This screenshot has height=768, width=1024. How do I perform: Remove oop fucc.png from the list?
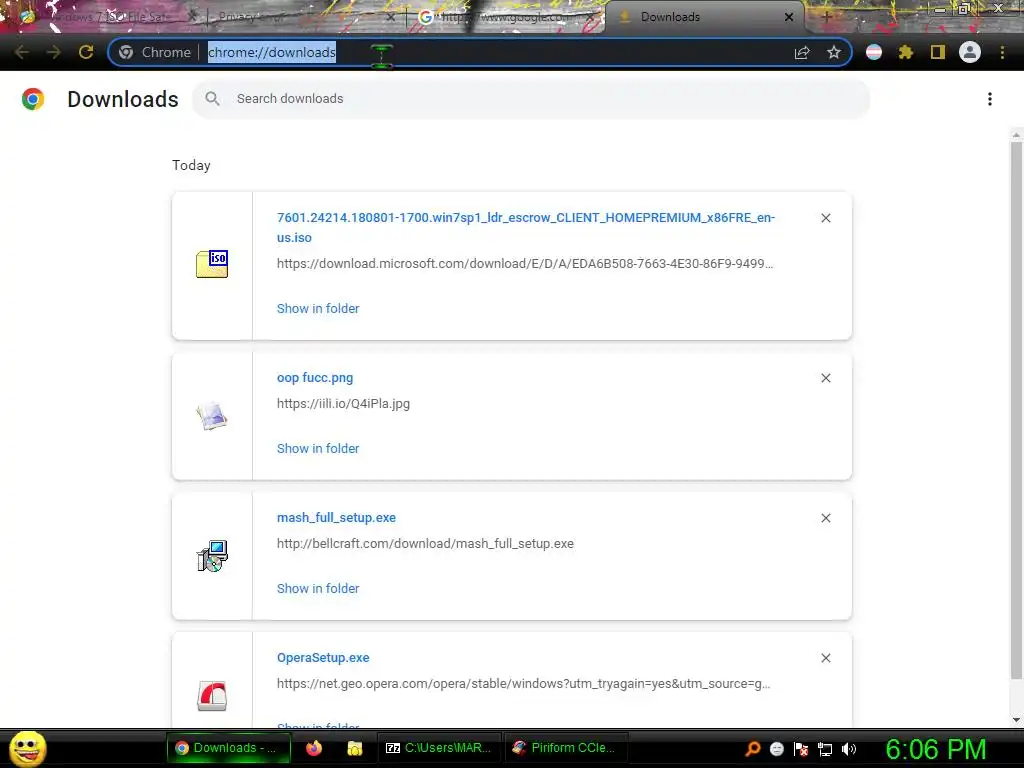825,378
